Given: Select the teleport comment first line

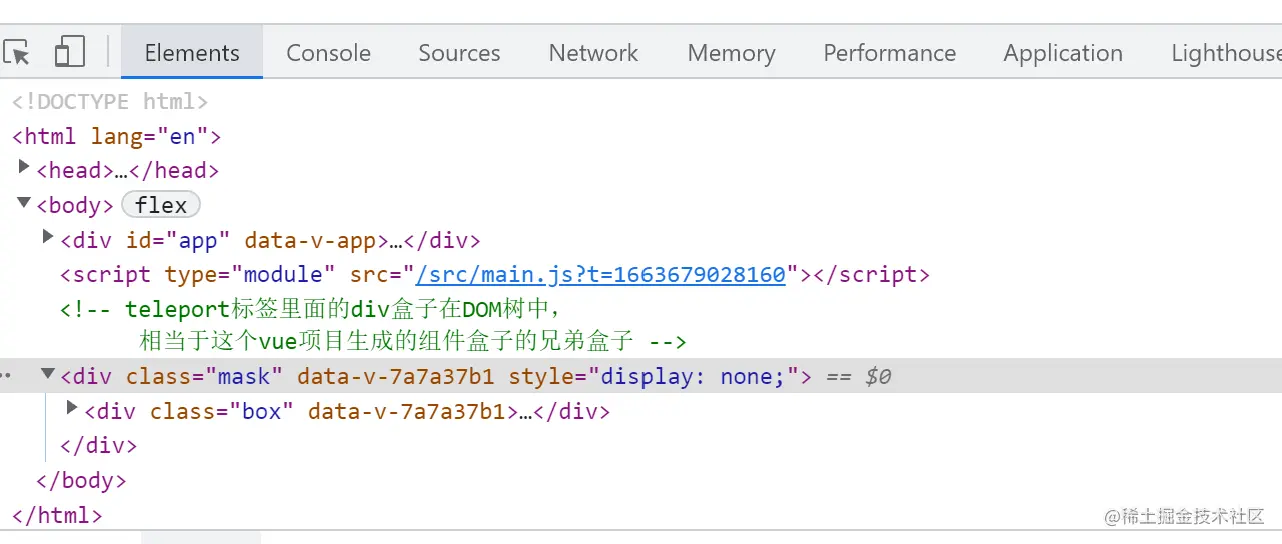Looking at the screenshot, I should point(311,308).
